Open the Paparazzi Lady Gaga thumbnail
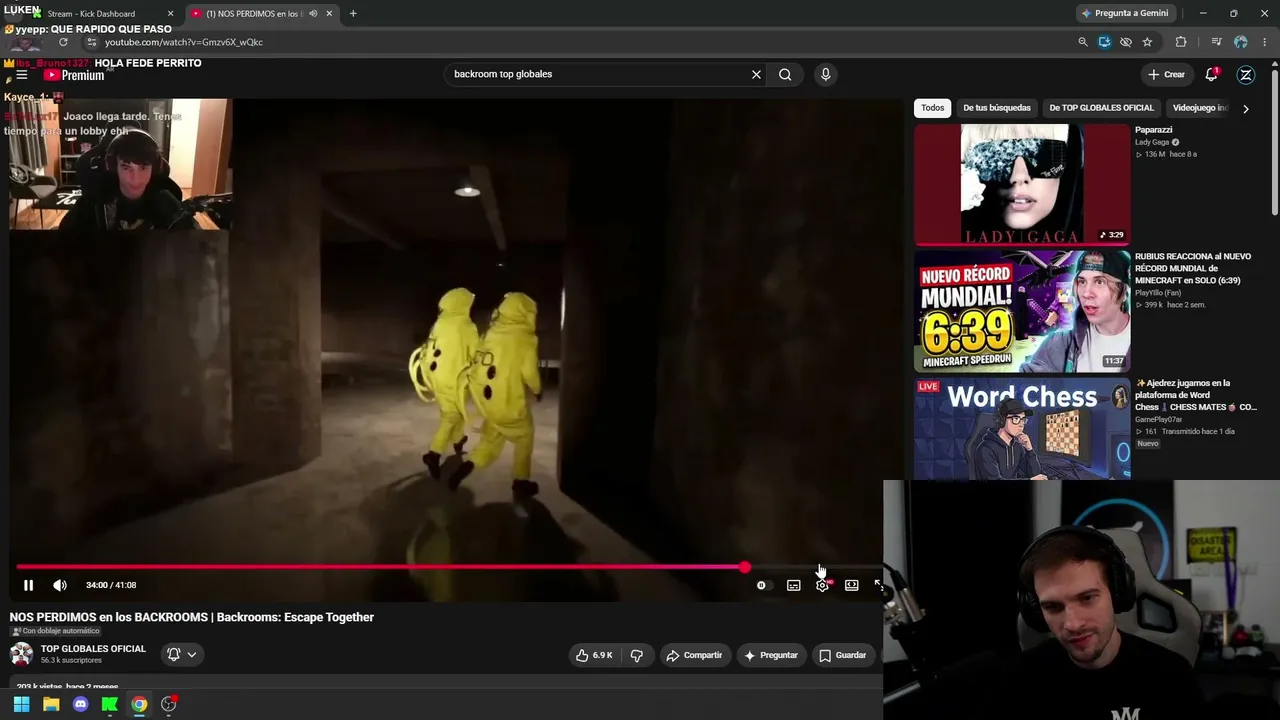Viewport: 1280px width, 720px height. pyautogui.click(x=1022, y=184)
